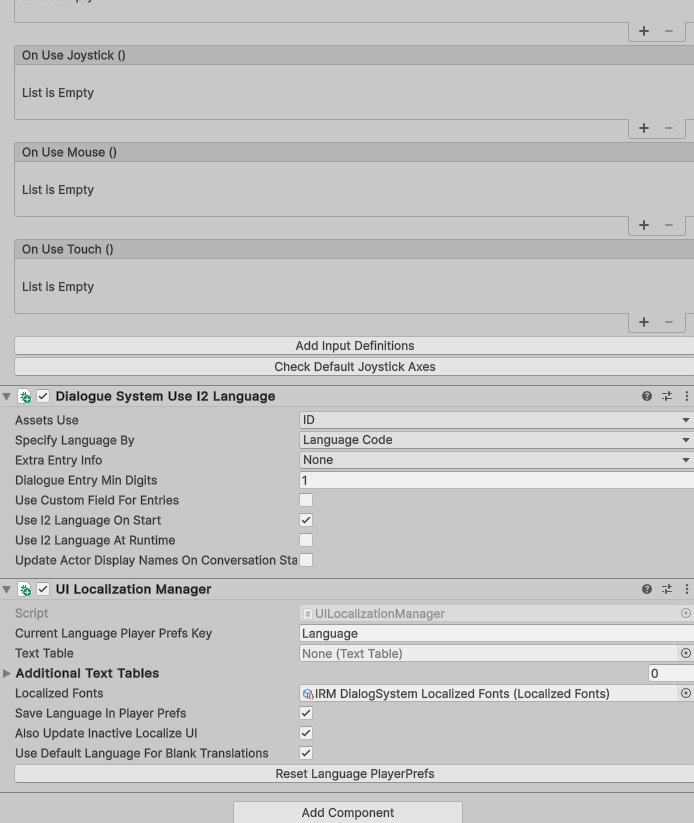The width and height of the screenshot is (694, 823).
Task: Uncheck Use Default Language For Blank Translations
Action: coord(306,753)
